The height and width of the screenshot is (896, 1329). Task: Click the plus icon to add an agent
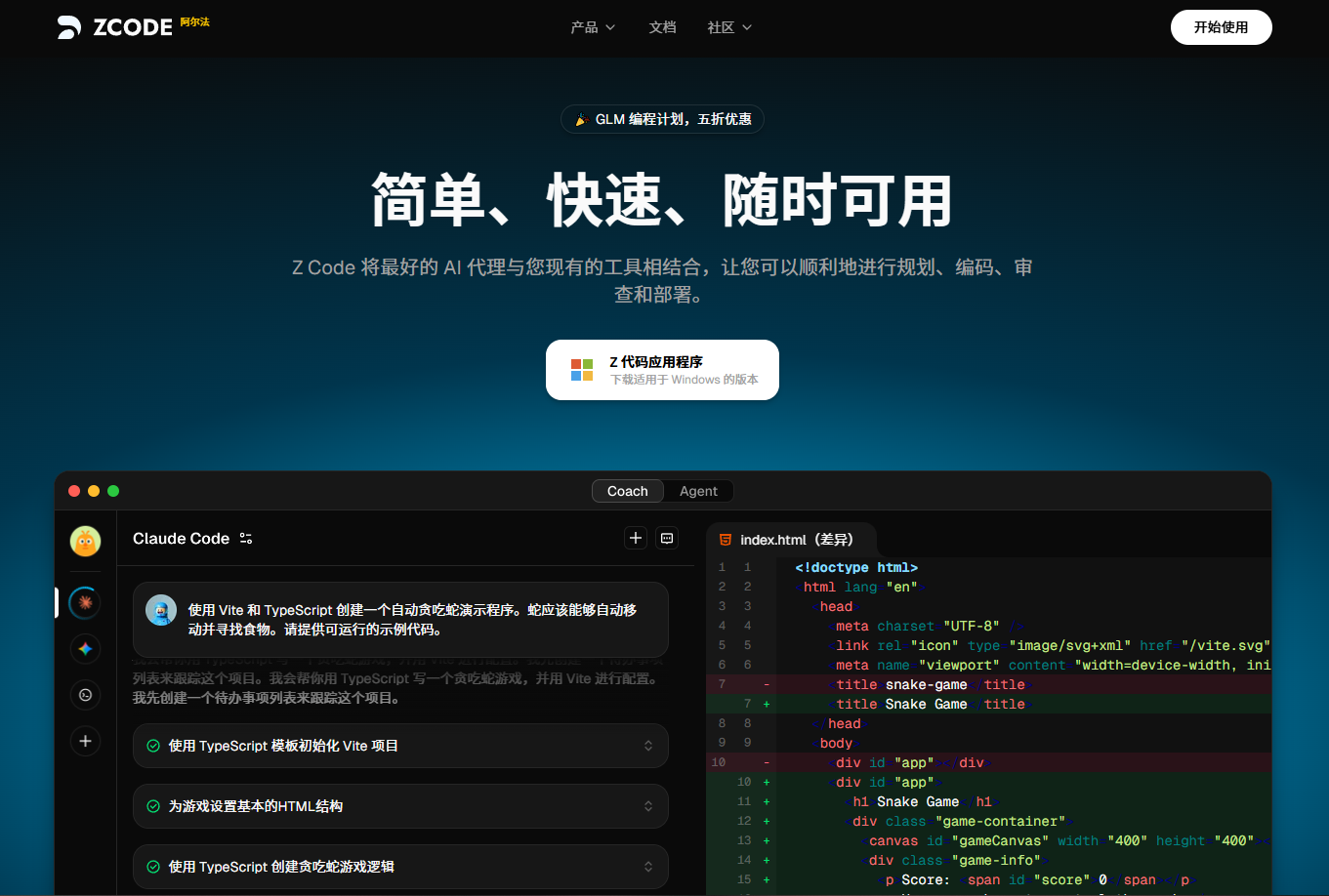tap(85, 741)
